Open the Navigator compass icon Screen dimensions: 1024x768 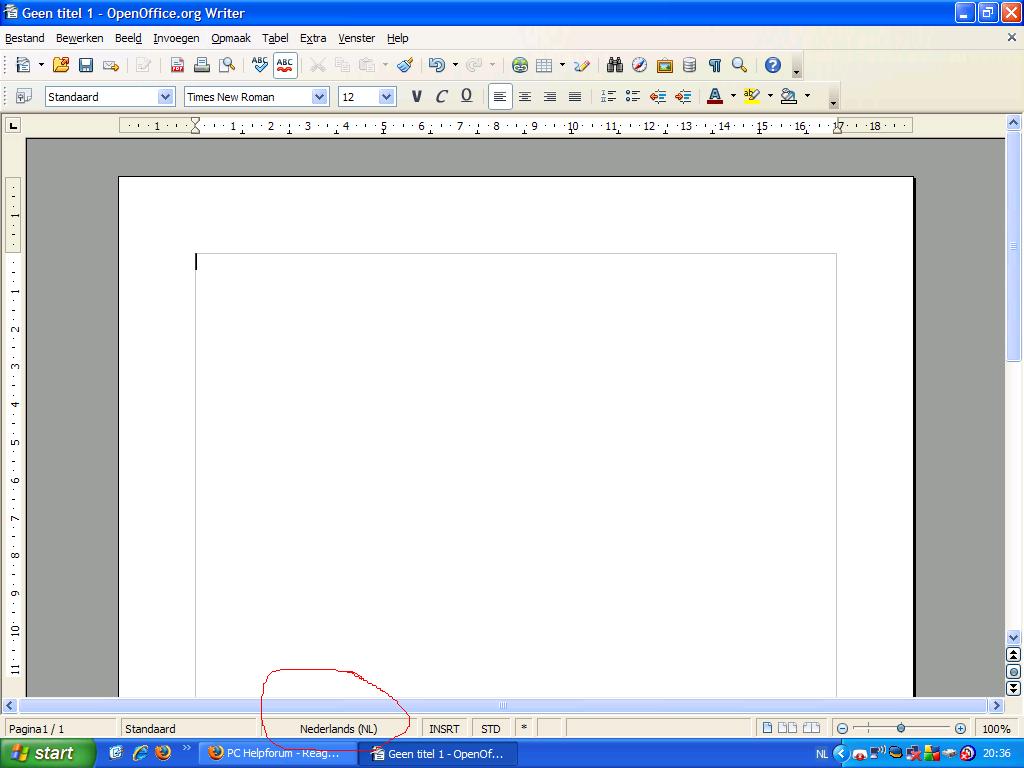point(639,65)
